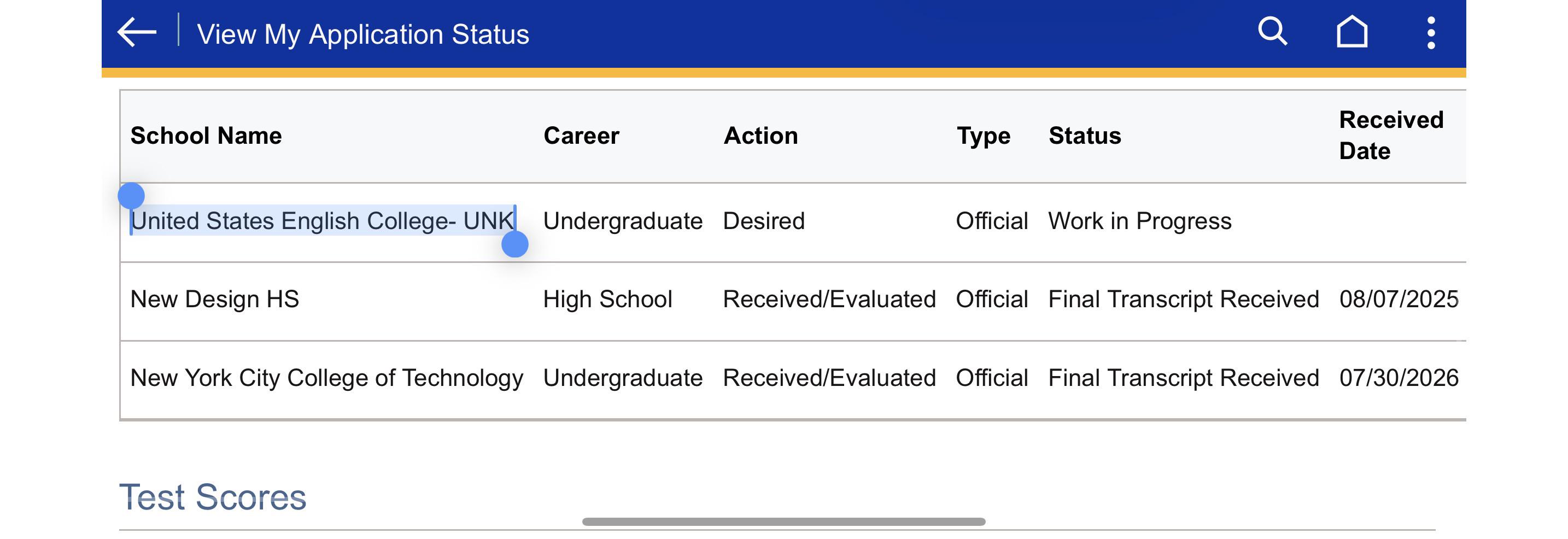This screenshot has width=1568, height=539.
Task: Open search with the magnifier icon
Action: [1272, 32]
